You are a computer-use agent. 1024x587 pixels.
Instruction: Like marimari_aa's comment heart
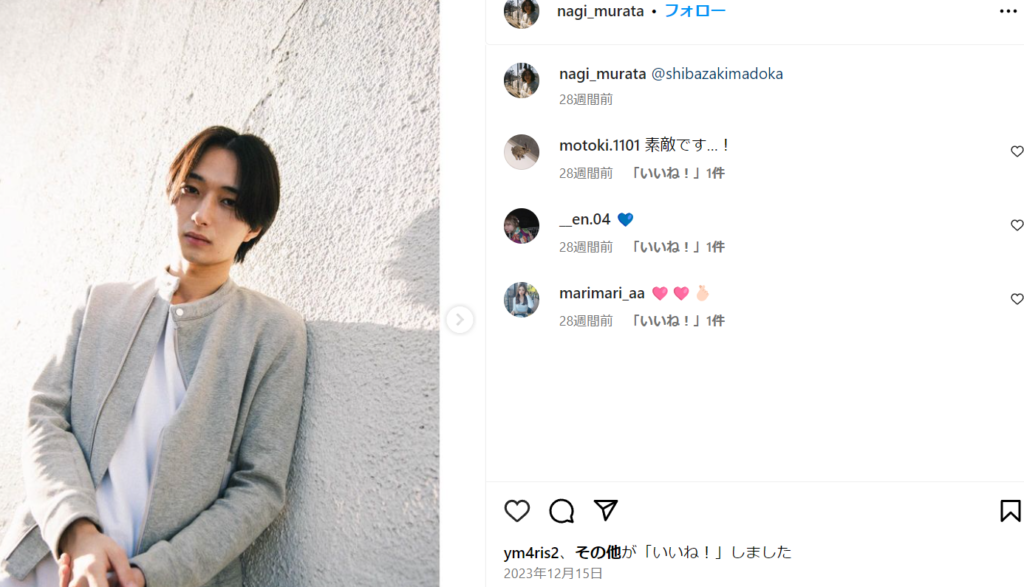coord(1017,299)
